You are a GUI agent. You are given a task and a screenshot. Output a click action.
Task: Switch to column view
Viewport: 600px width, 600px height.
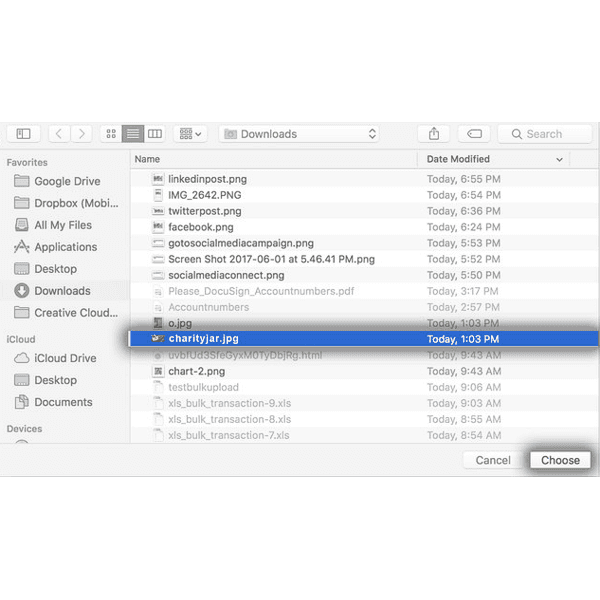tap(154, 134)
